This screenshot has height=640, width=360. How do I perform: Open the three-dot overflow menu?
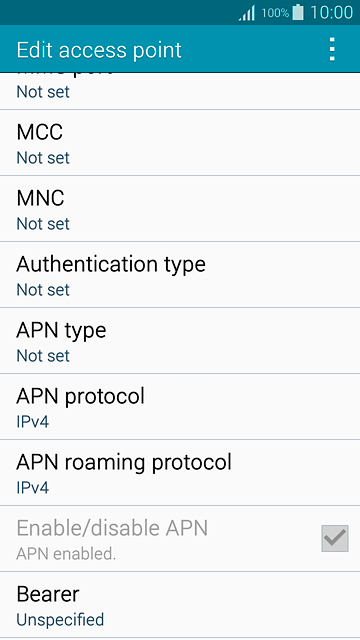(332, 49)
